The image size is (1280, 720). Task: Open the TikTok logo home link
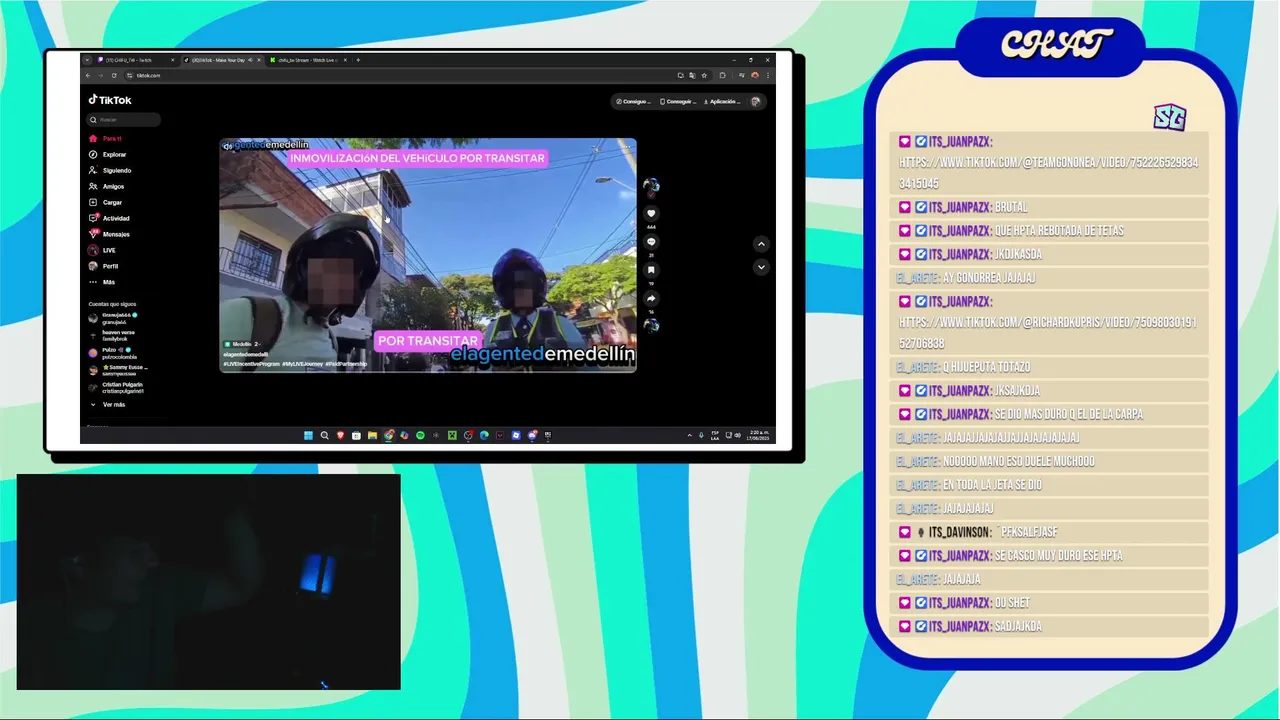[110, 100]
